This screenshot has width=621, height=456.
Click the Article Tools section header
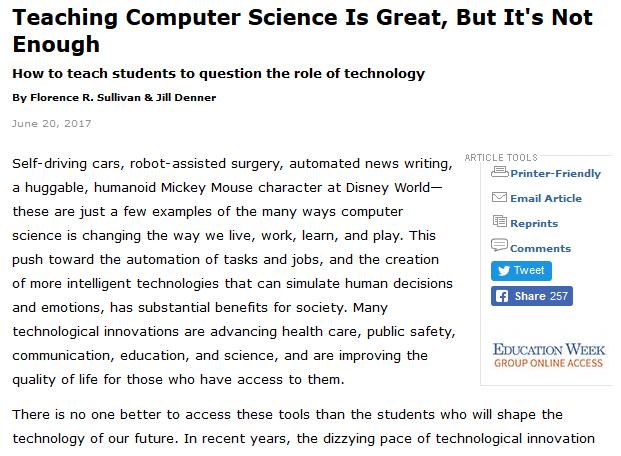501,158
